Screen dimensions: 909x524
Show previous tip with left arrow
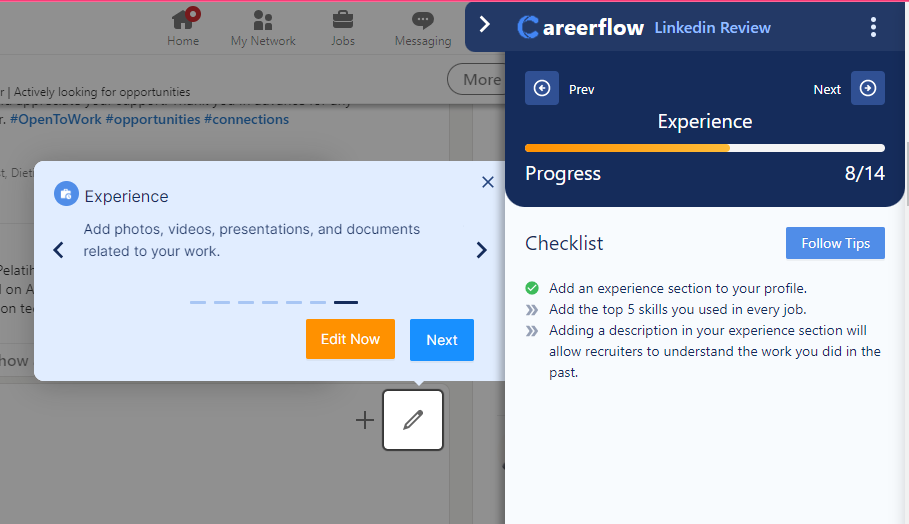pos(59,250)
